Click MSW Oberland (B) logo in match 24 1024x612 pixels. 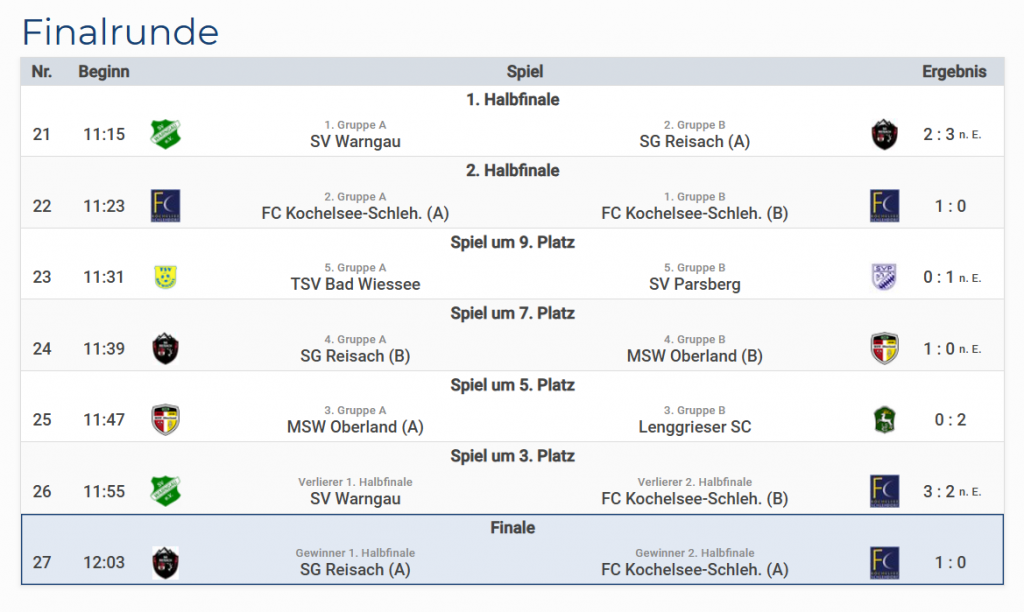(884, 348)
